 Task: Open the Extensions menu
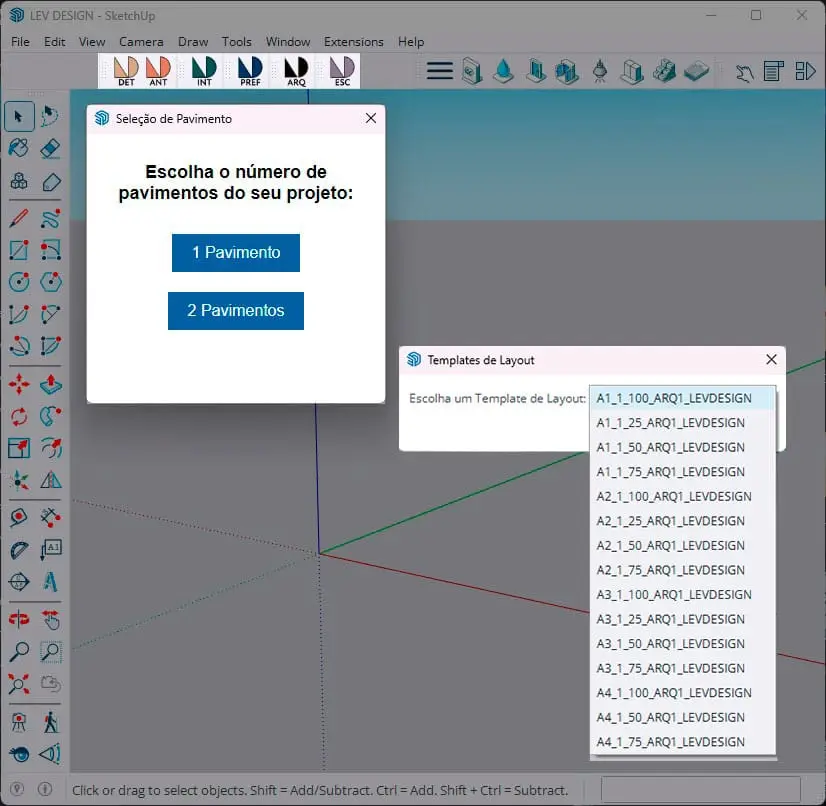pyautogui.click(x=353, y=42)
